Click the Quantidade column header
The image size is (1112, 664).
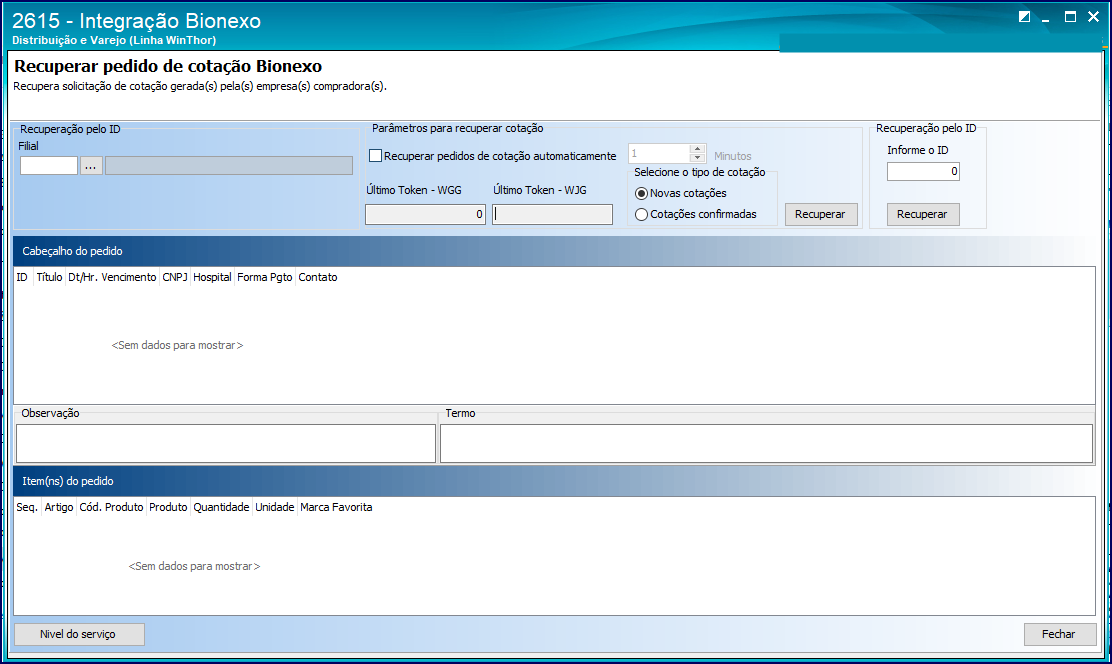tap(221, 507)
